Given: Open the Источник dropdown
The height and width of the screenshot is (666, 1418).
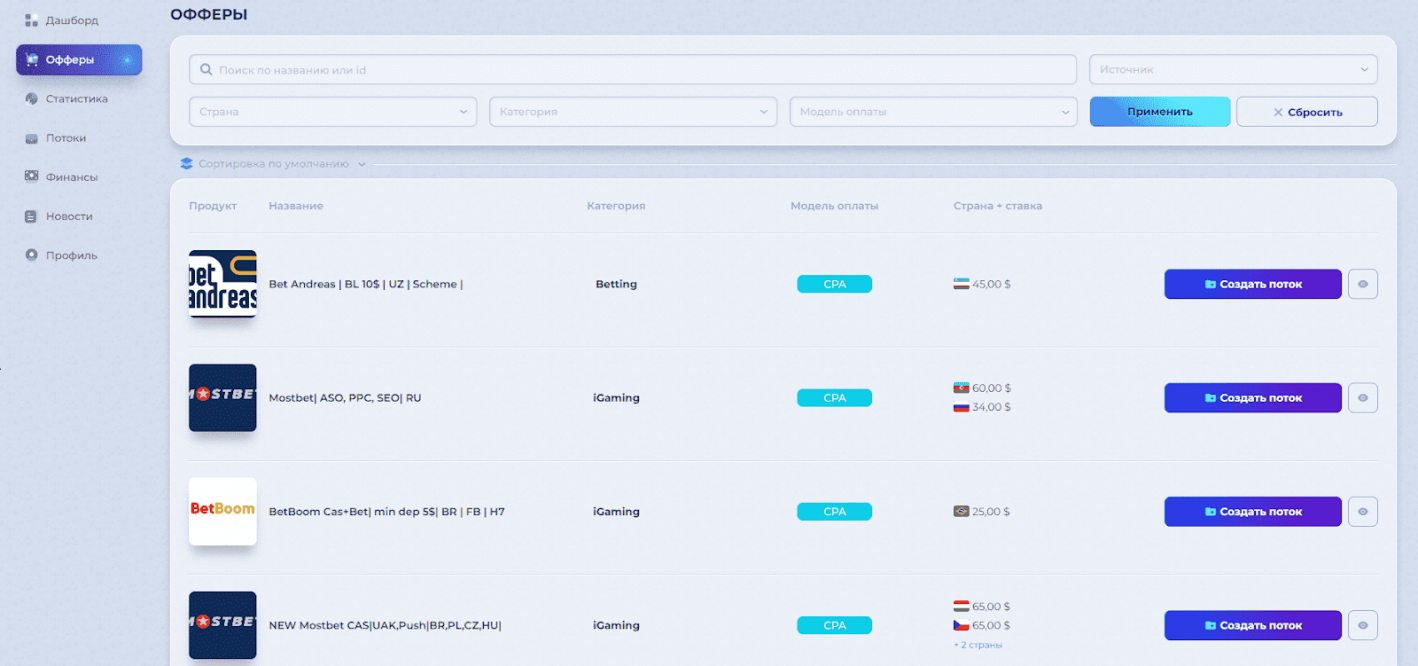Looking at the screenshot, I should [x=1233, y=70].
